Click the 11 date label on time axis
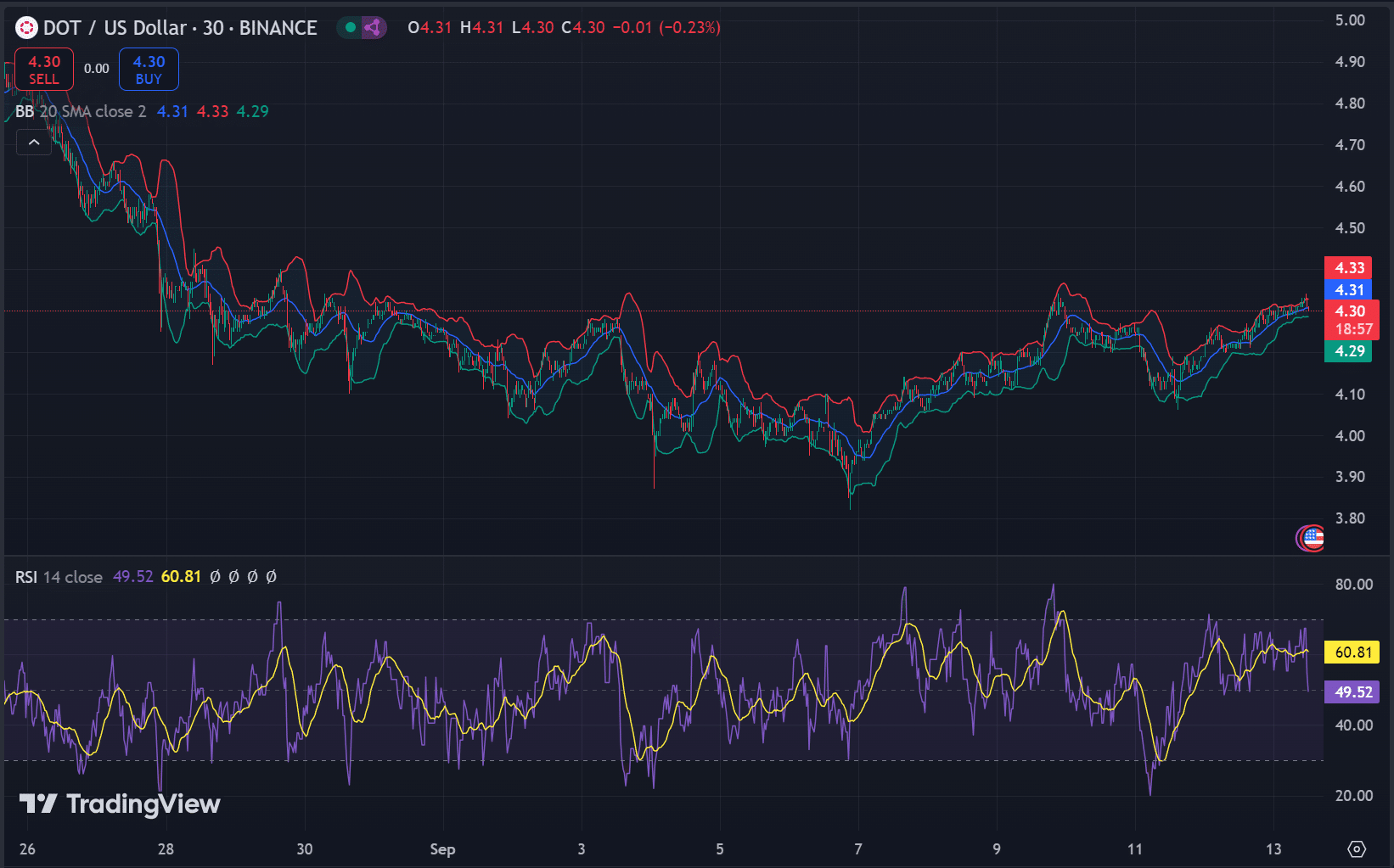This screenshot has width=1394, height=868. pyautogui.click(x=1135, y=849)
